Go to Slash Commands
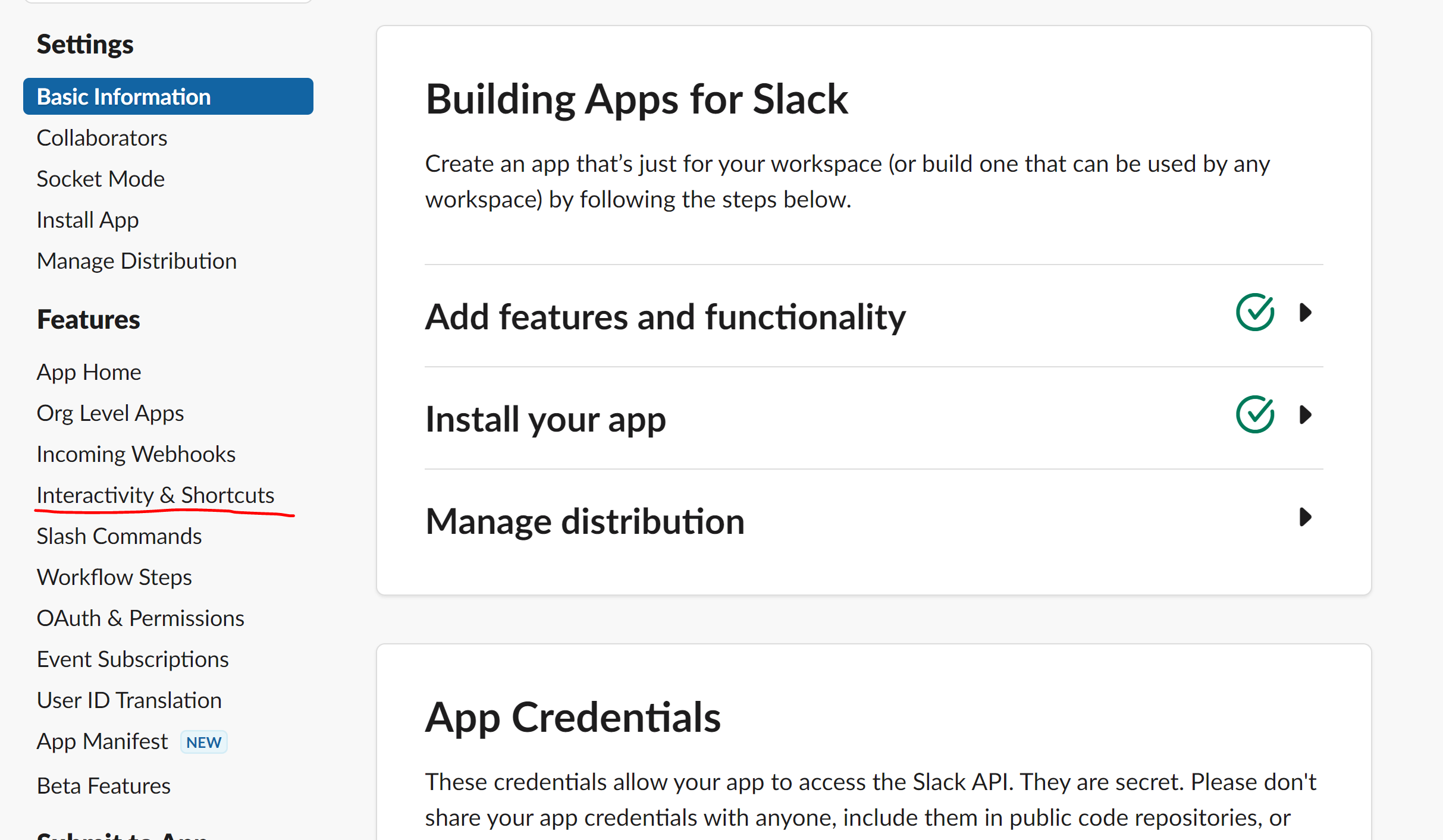 click(x=119, y=536)
